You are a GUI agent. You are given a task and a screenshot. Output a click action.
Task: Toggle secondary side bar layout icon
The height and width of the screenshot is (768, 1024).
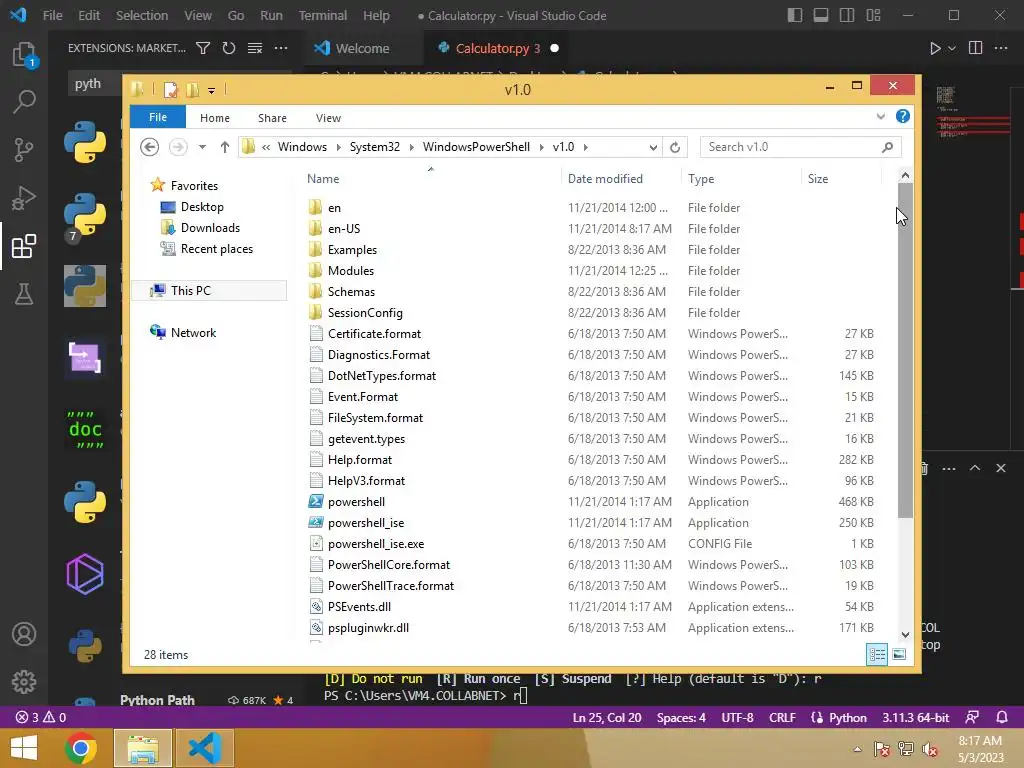[x=847, y=15]
